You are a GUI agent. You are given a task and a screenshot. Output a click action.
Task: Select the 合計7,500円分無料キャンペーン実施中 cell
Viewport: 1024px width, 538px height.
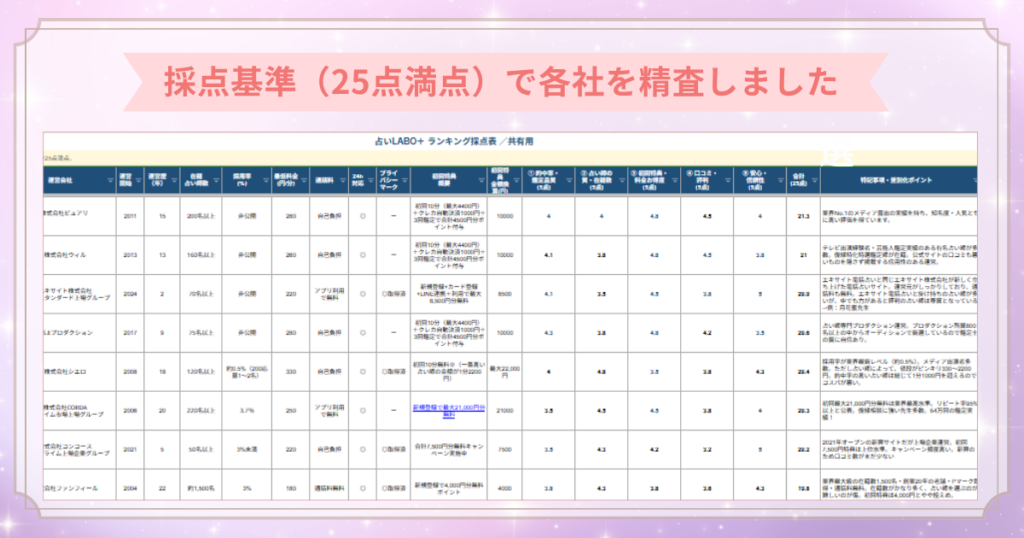pyautogui.click(x=449, y=449)
